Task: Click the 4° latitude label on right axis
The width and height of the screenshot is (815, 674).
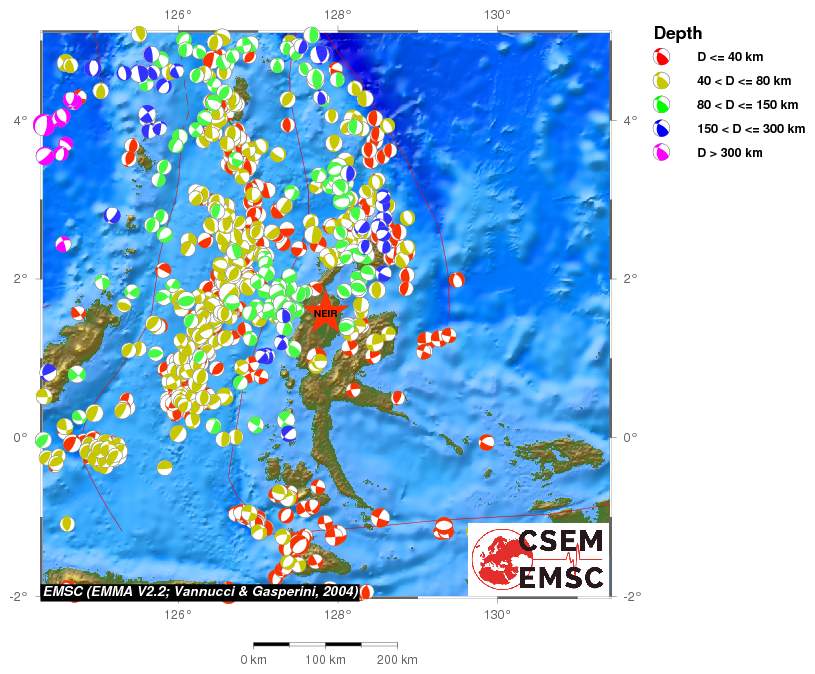Action: (628, 120)
